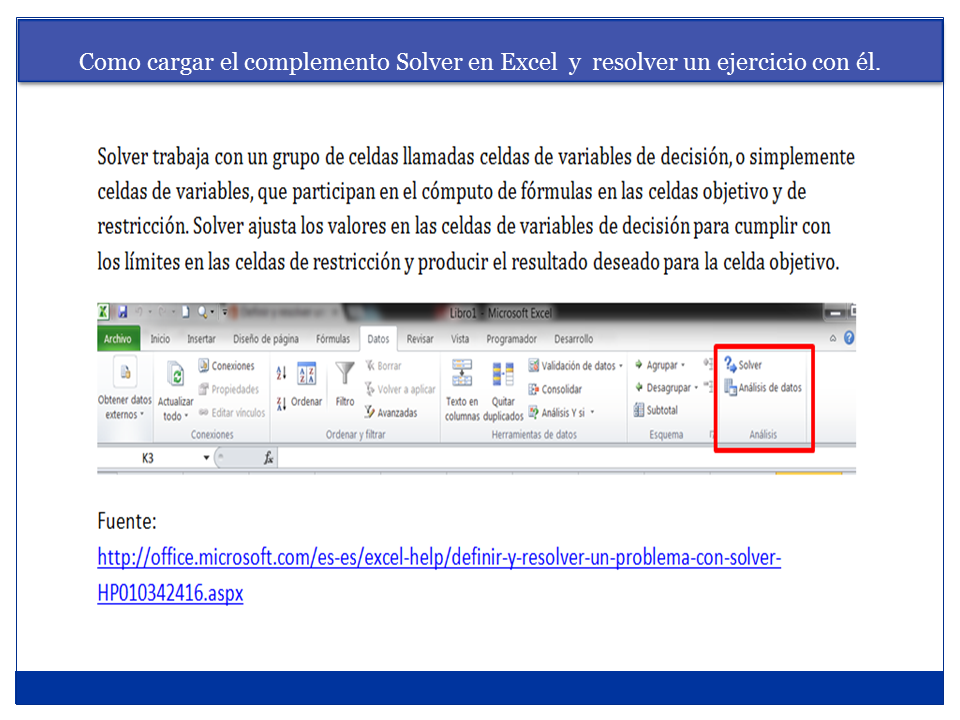The height and width of the screenshot is (720, 960).
Task: Click the Obtener datos externos icon
Action: [125, 372]
